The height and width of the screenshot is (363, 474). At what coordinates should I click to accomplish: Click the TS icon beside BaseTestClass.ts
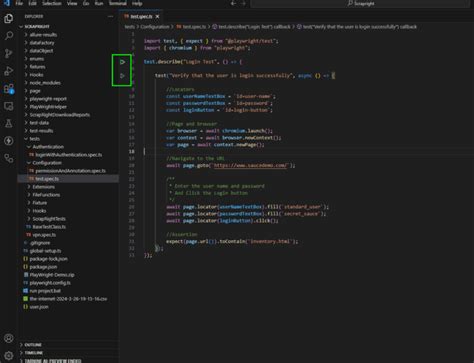pos(28,227)
